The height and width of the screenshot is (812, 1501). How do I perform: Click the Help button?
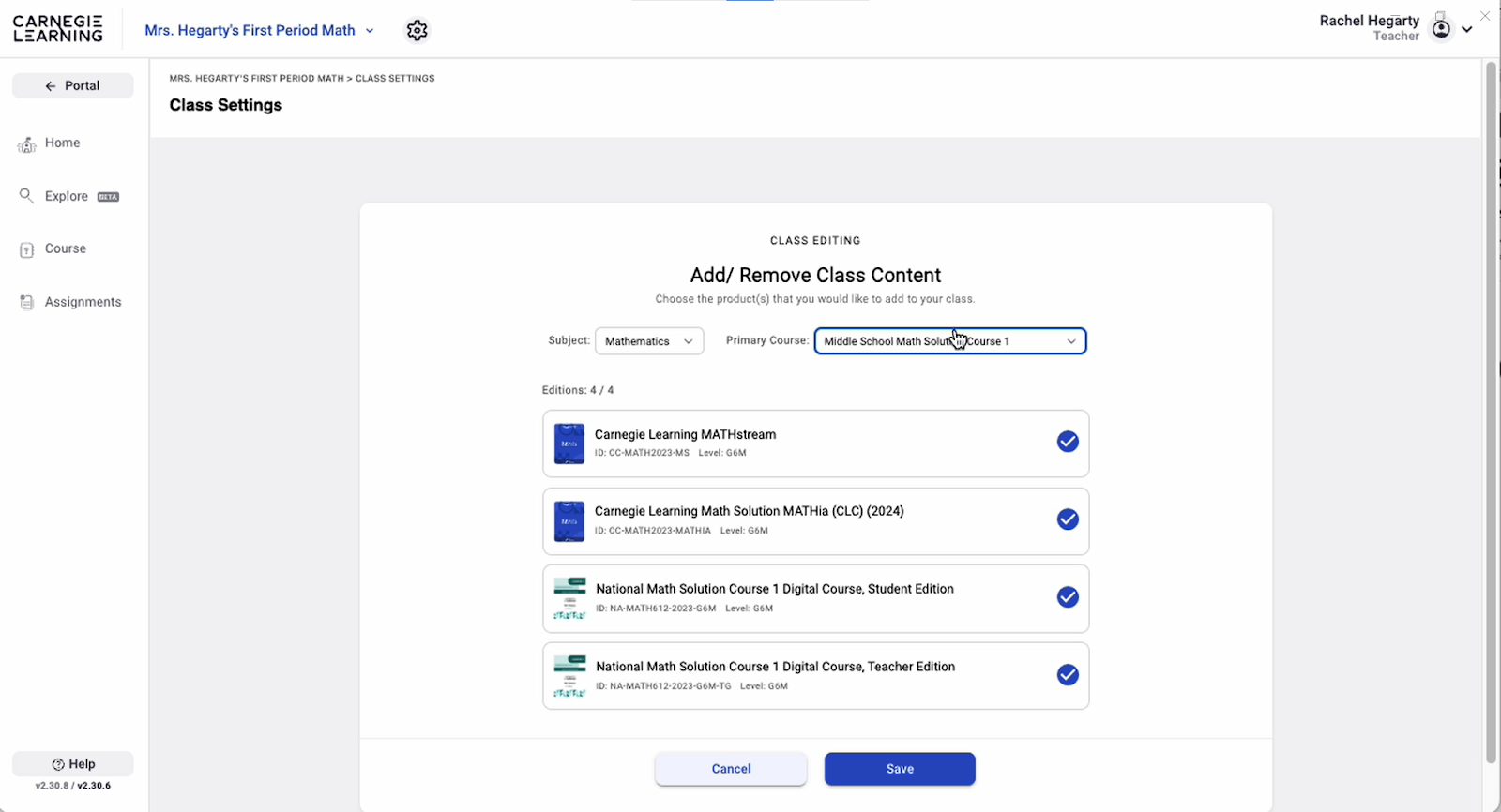72,764
